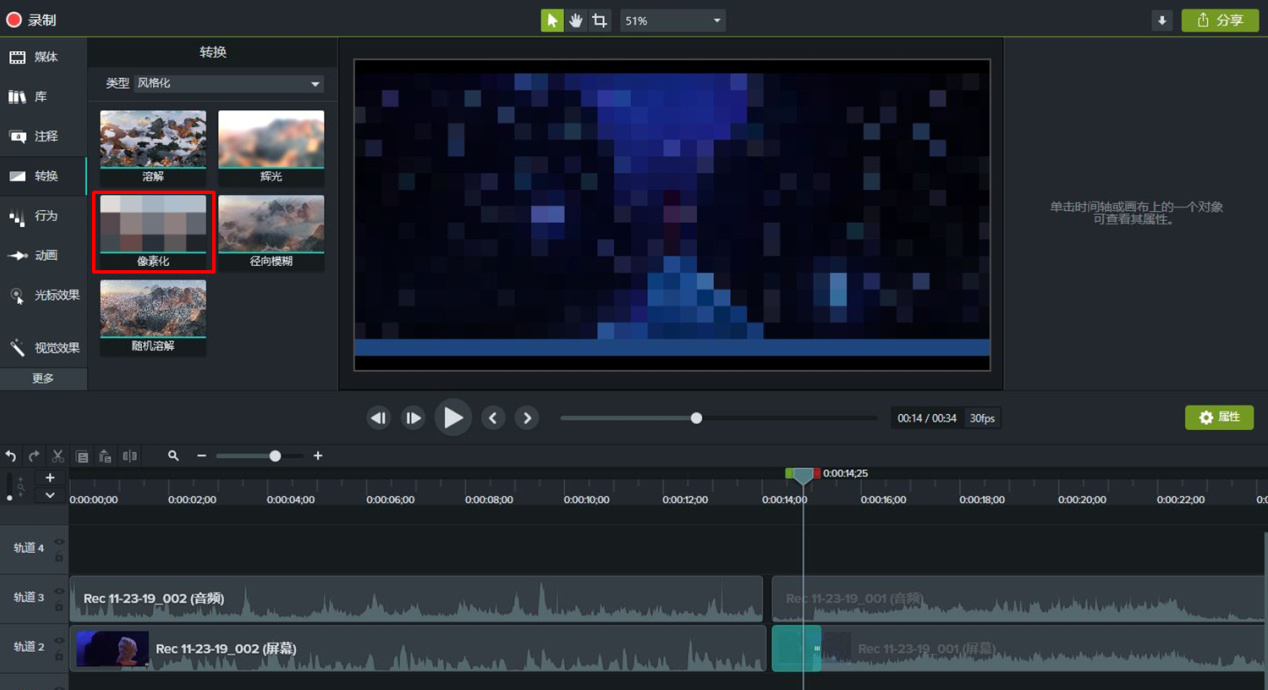Select the Dissolve (溶解) transition thumbnail

pos(153,147)
